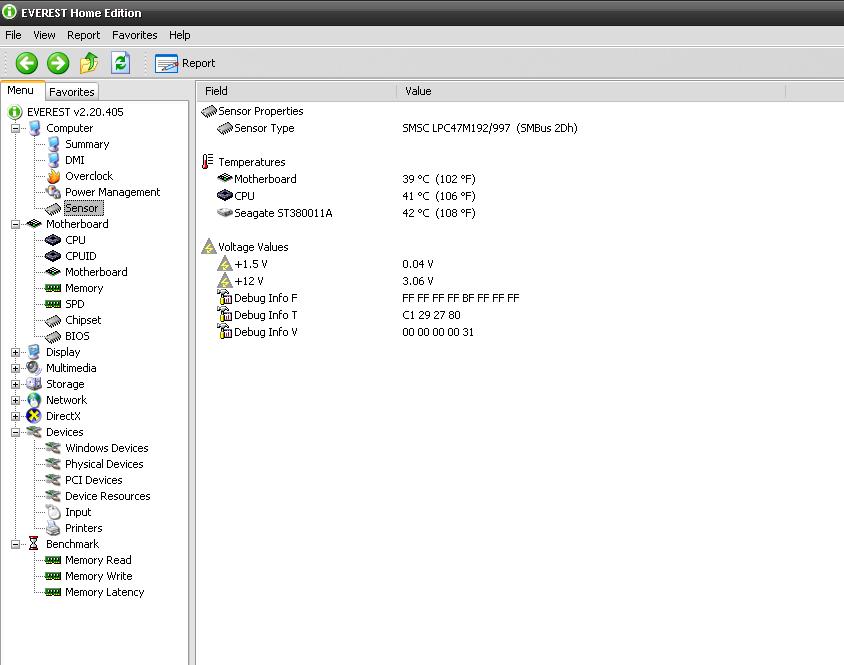844x665 pixels.
Task: Click the Display monitor icon
Action: [x=34, y=352]
